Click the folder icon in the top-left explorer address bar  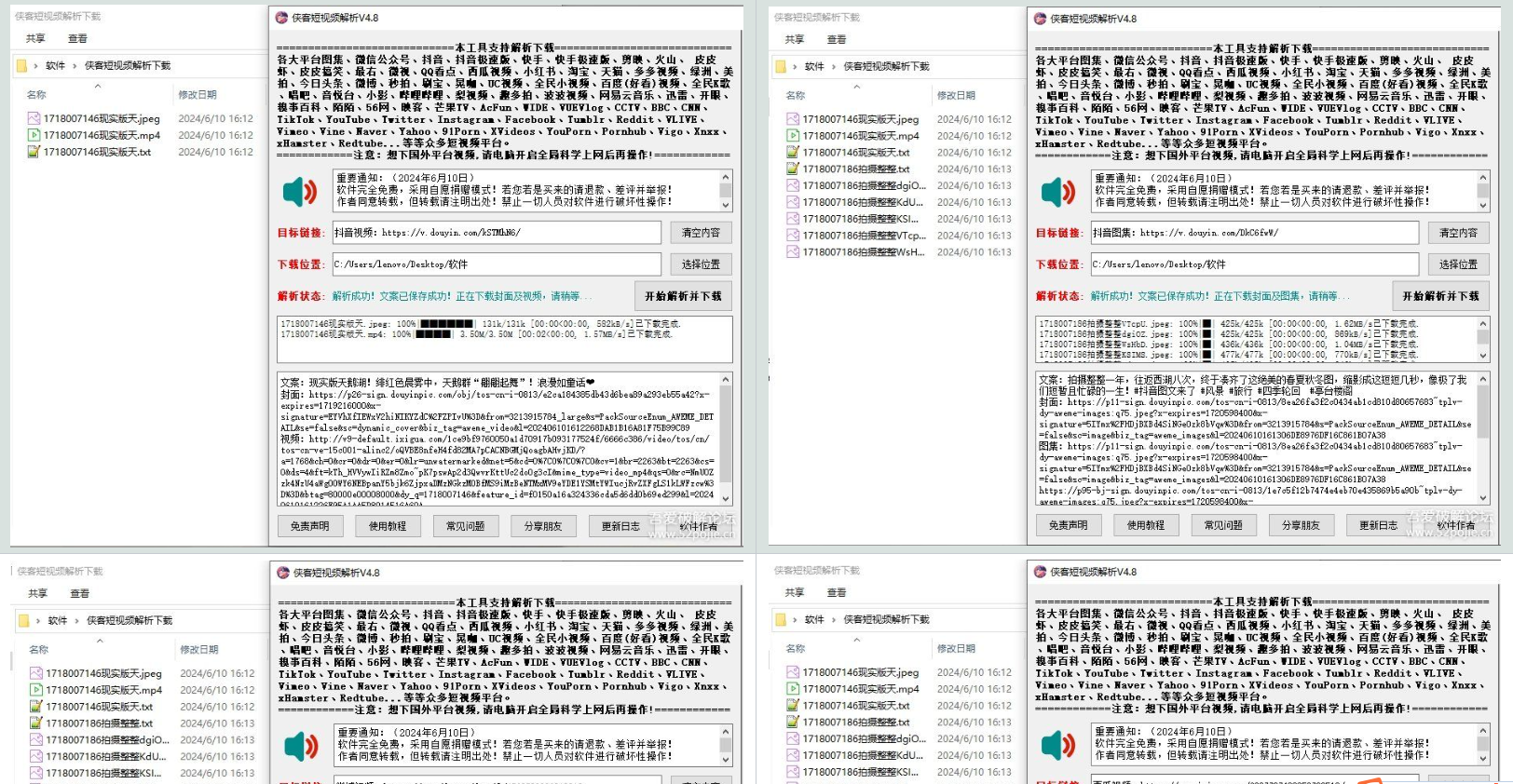(x=21, y=66)
